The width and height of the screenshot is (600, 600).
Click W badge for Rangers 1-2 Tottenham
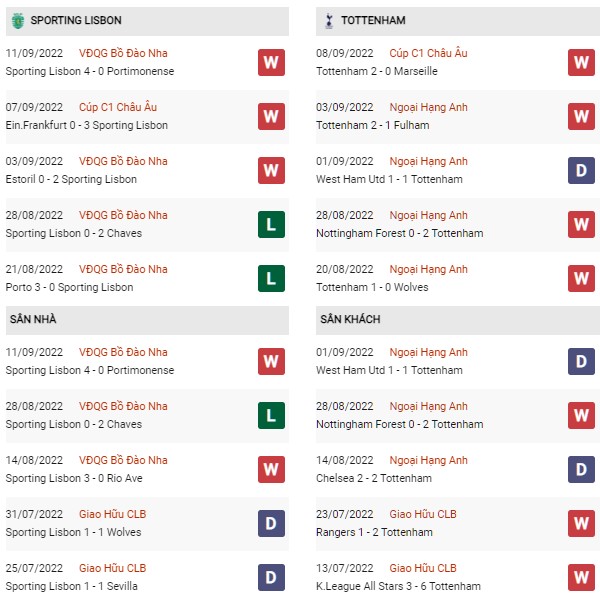[x=581, y=523]
